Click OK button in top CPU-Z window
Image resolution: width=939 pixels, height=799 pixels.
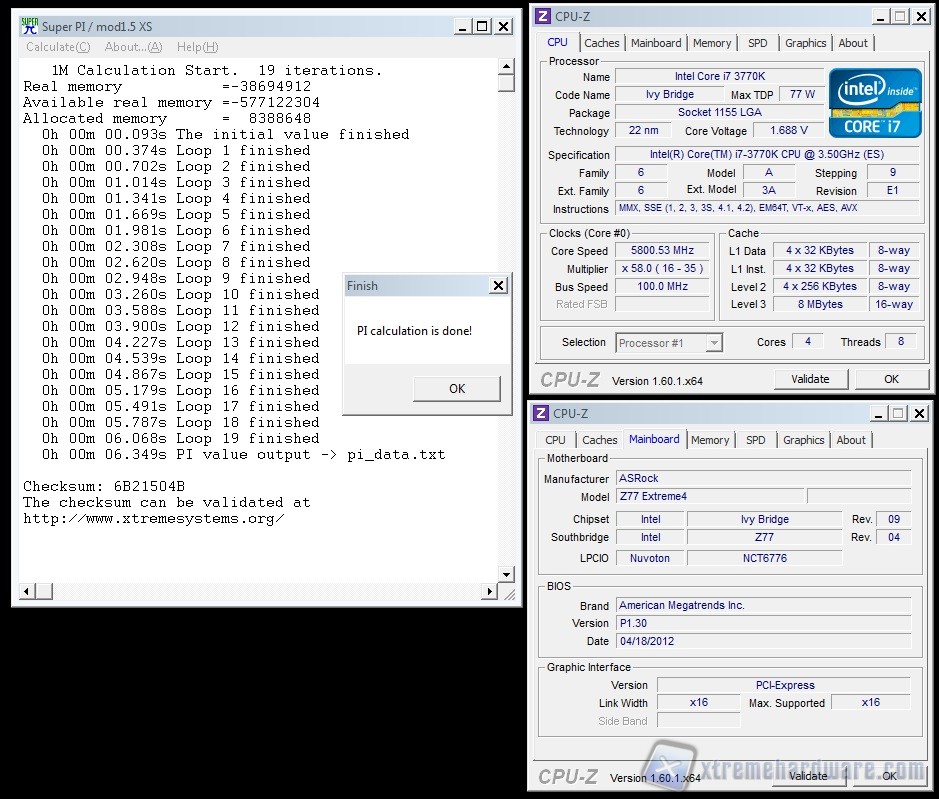tap(891, 379)
